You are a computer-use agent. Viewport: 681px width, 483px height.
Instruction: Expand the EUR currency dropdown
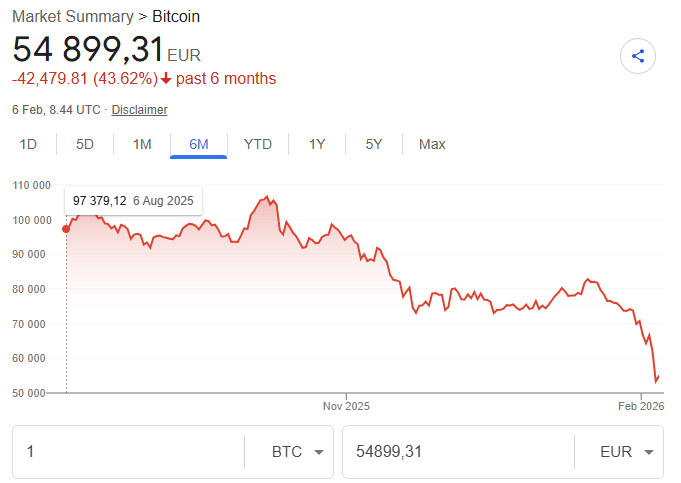pos(619,452)
